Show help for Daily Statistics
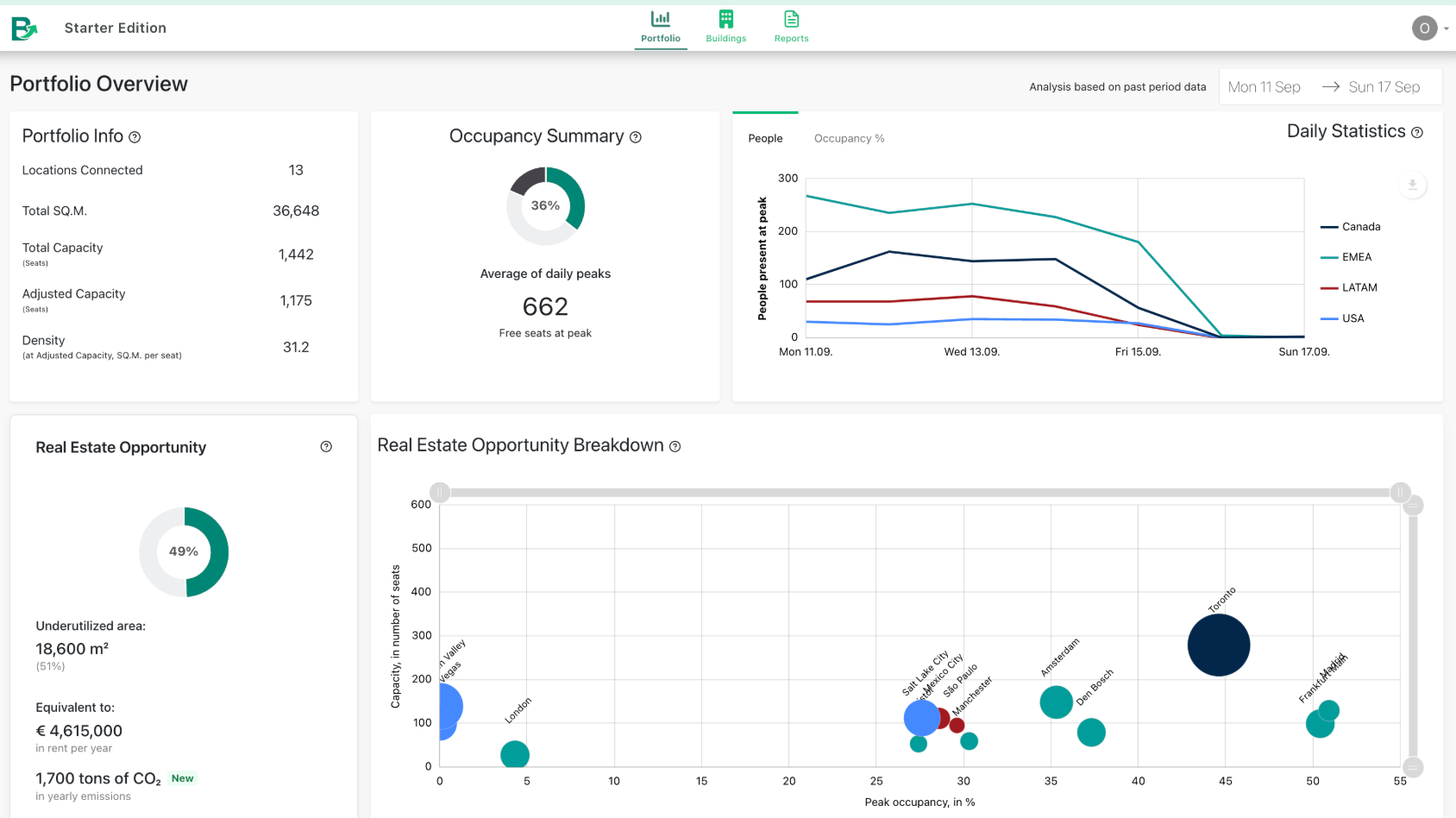The width and height of the screenshot is (1456, 818). point(1416,132)
